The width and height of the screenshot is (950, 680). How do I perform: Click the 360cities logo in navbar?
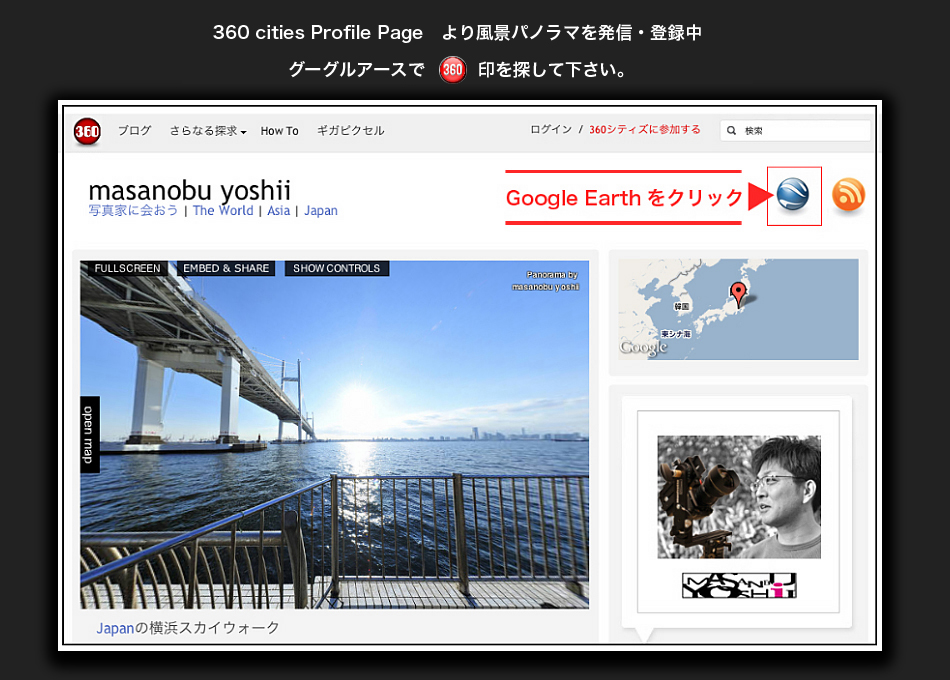(87, 132)
